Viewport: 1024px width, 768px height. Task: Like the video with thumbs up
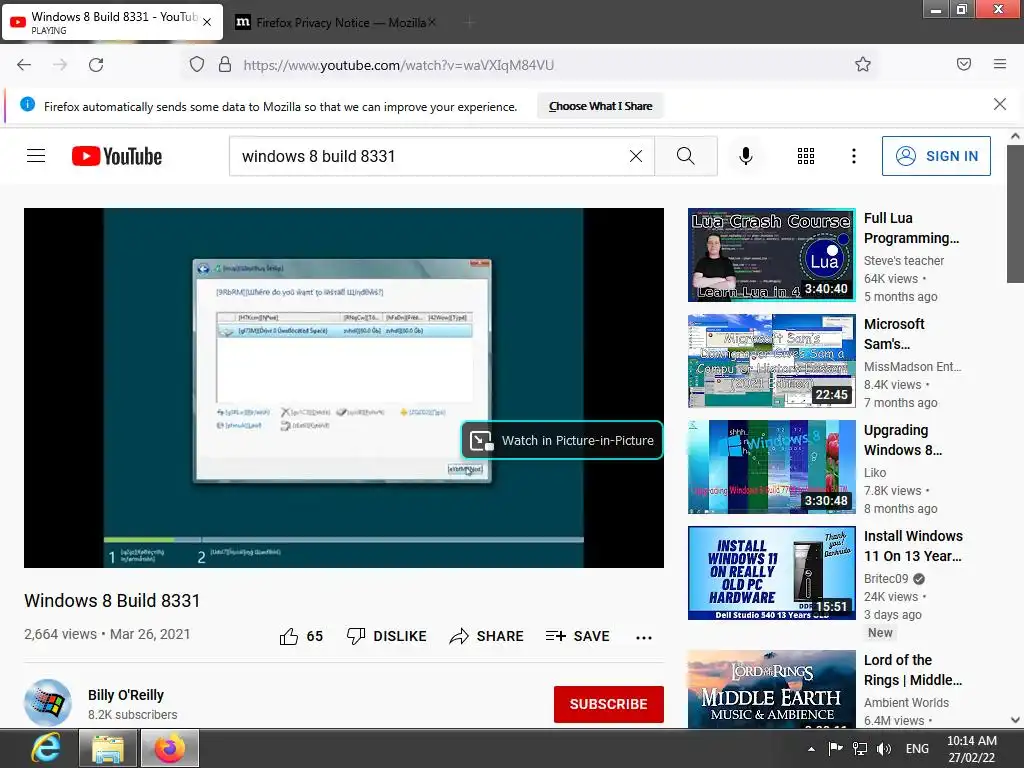[301, 636]
